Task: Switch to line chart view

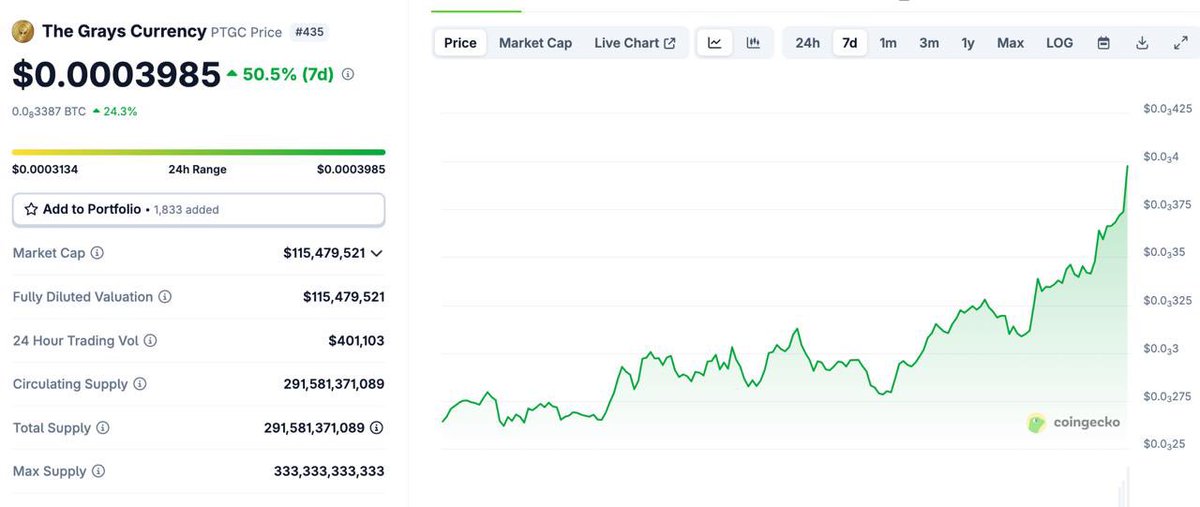Action: (715, 43)
